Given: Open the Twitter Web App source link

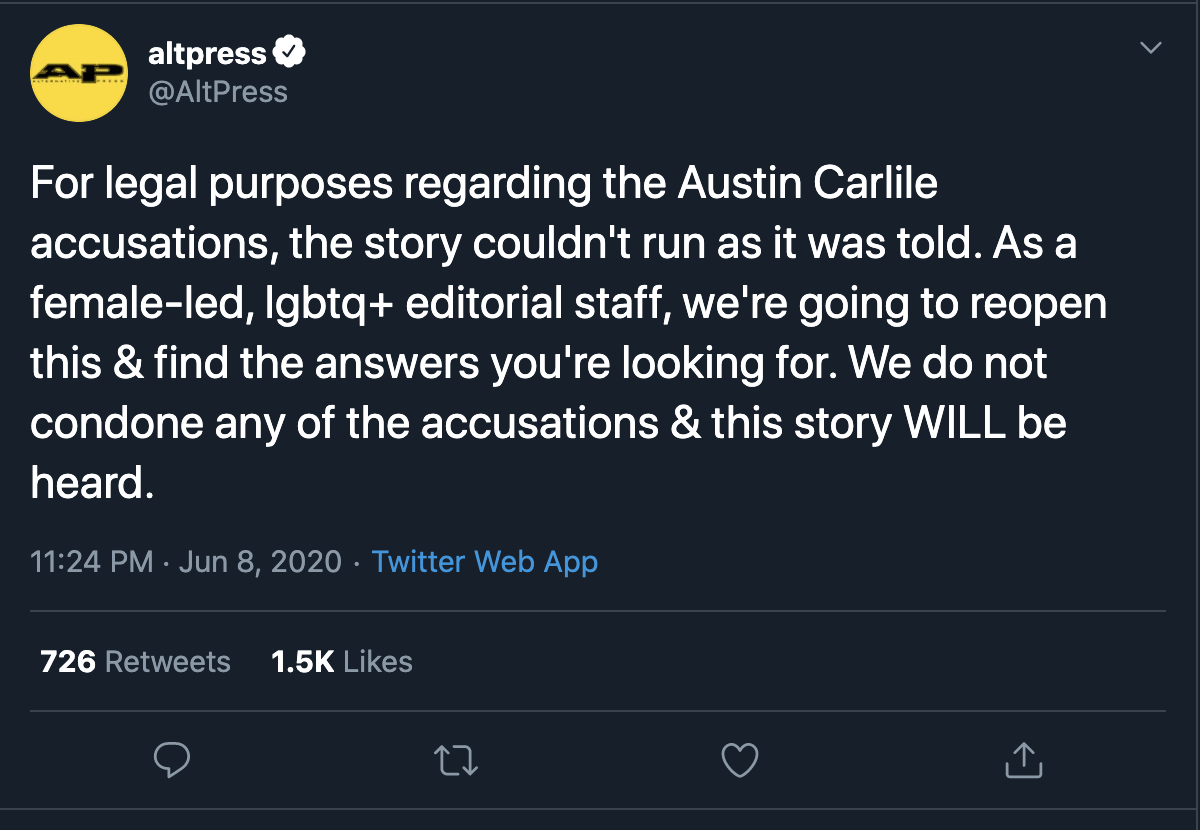Looking at the screenshot, I should (484, 561).
